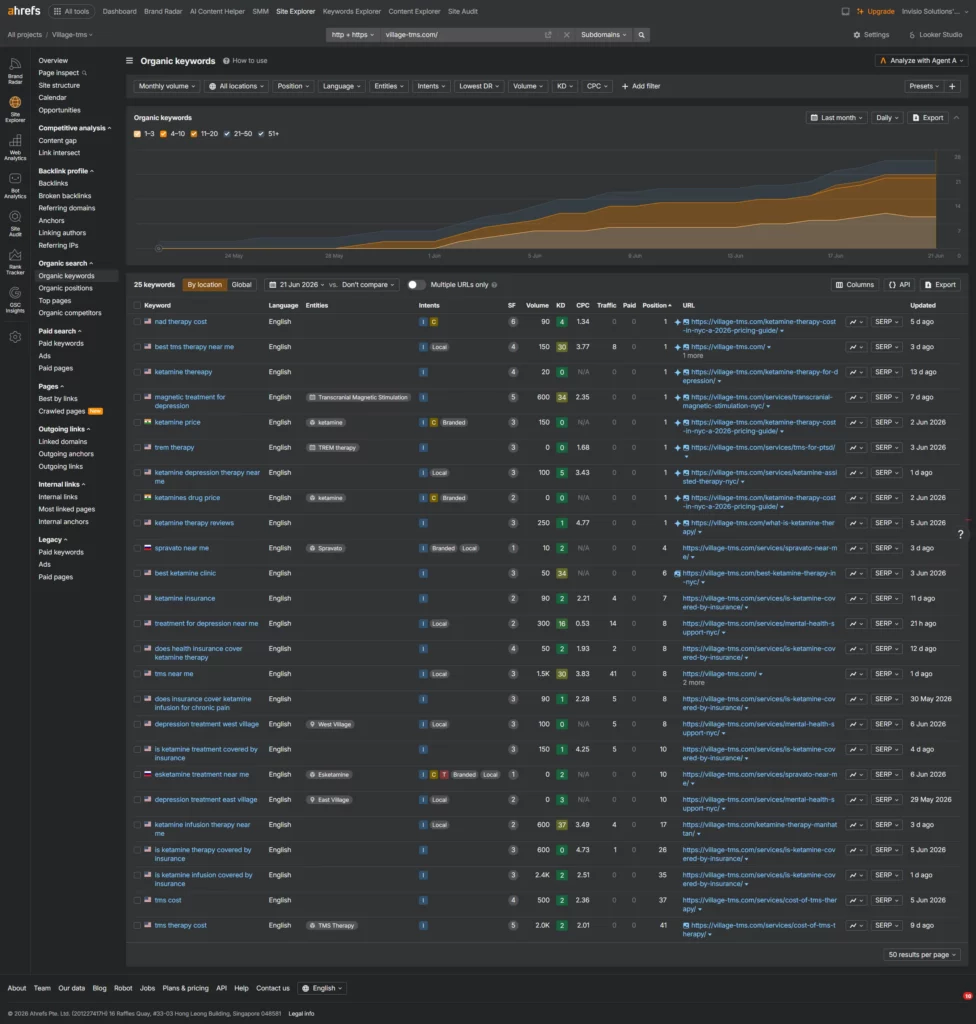Viewport: 976px width, 1024px height.
Task: Click the notifications icon near Upgrade
Action: 845,11
